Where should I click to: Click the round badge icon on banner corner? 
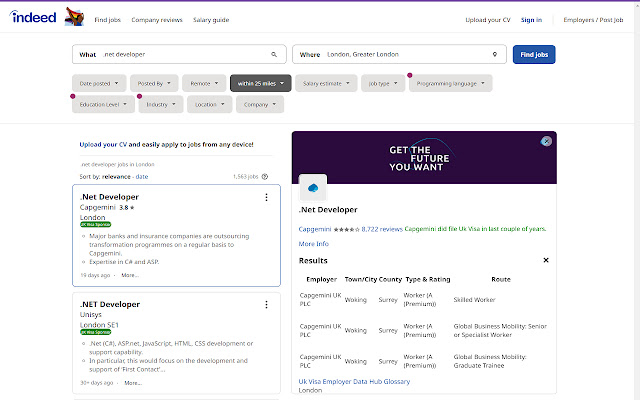[x=546, y=141]
